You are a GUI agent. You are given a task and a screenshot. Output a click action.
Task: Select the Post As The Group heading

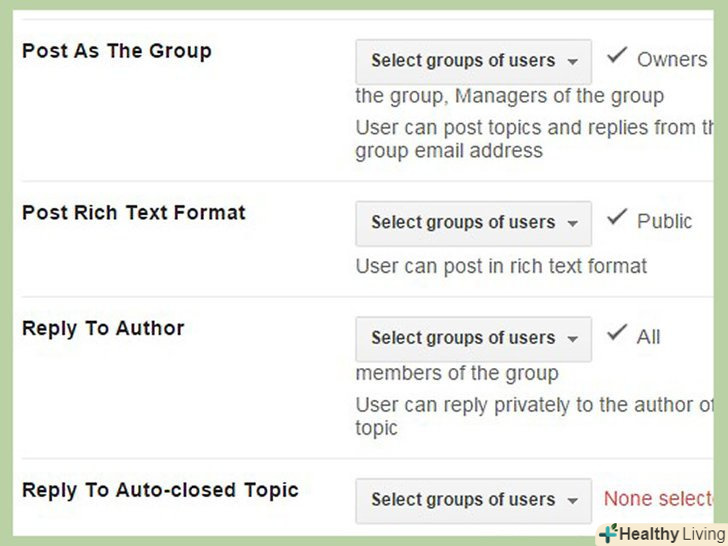pyautogui.click(x=116, y=51)
